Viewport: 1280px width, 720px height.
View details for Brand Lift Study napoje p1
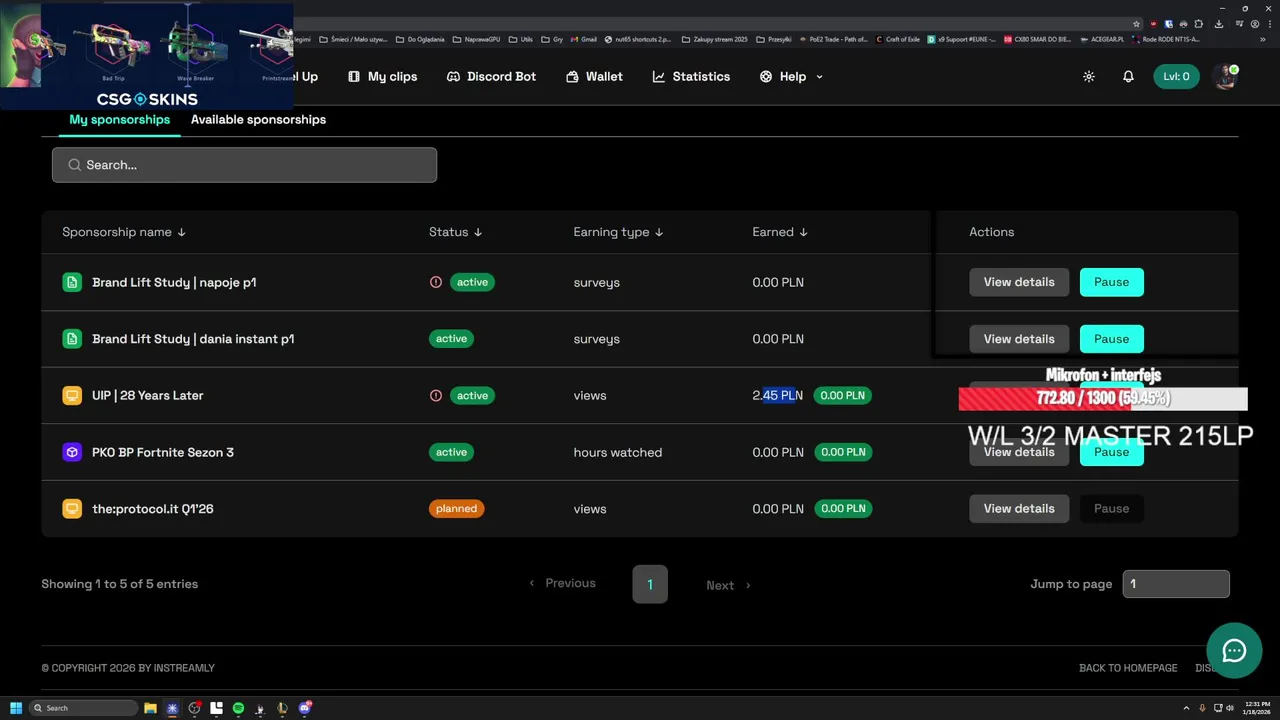click(x=1019, y=282)
